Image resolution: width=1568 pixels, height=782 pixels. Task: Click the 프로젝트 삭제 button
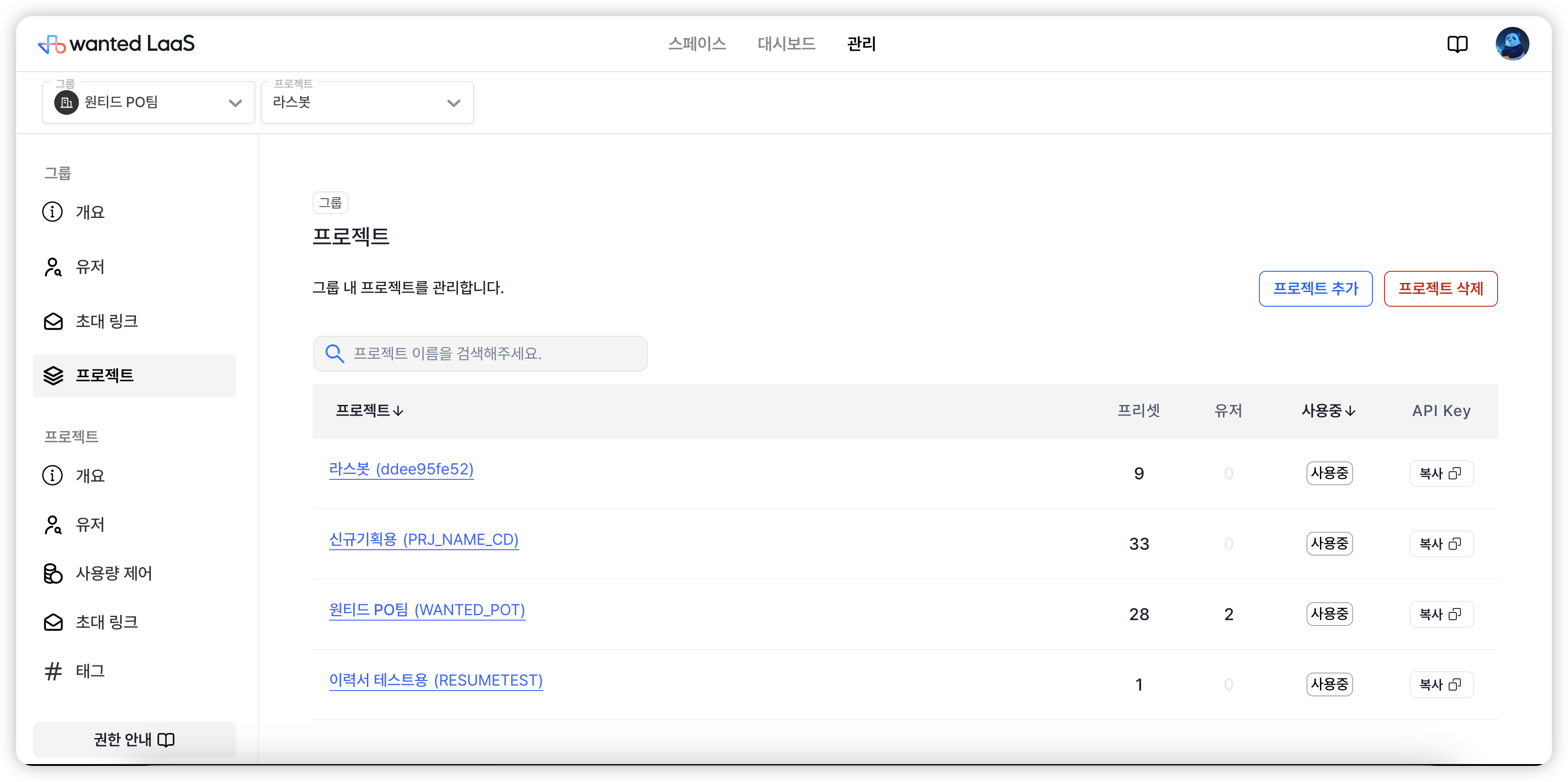[x=1440, y=288]
